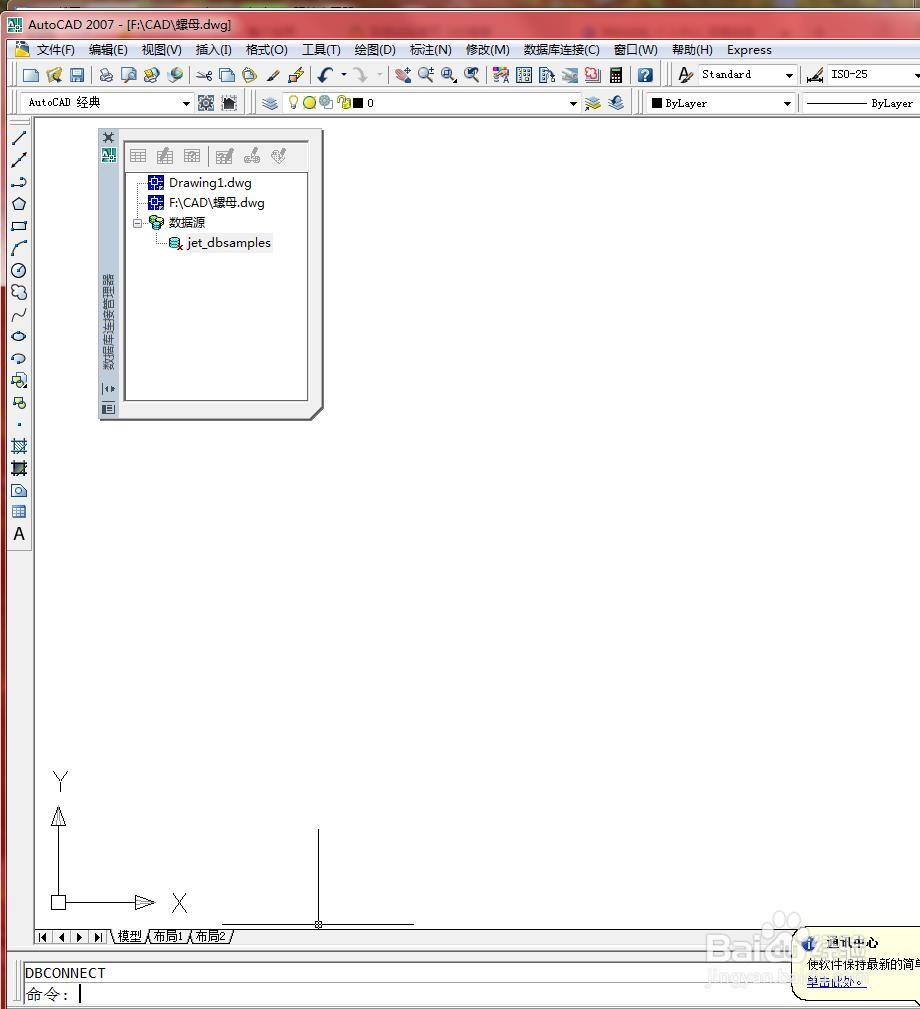Click the Pan realtime icon

(x=403, y=75)
